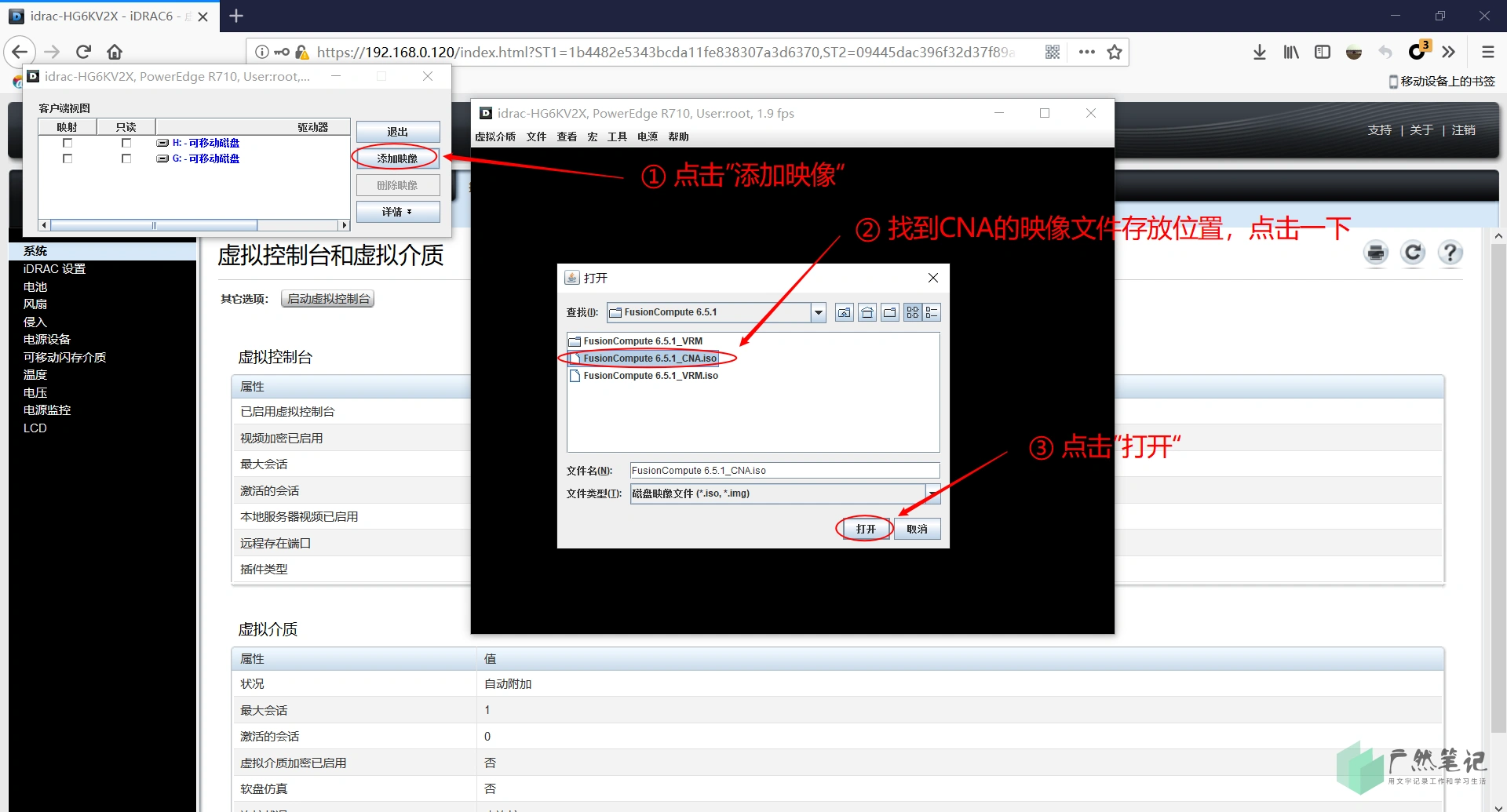Image resolution: width=1507 pixels, height=812 pixels.
Task: Select 风扇 in the sidebar
Action: point(35,304)
